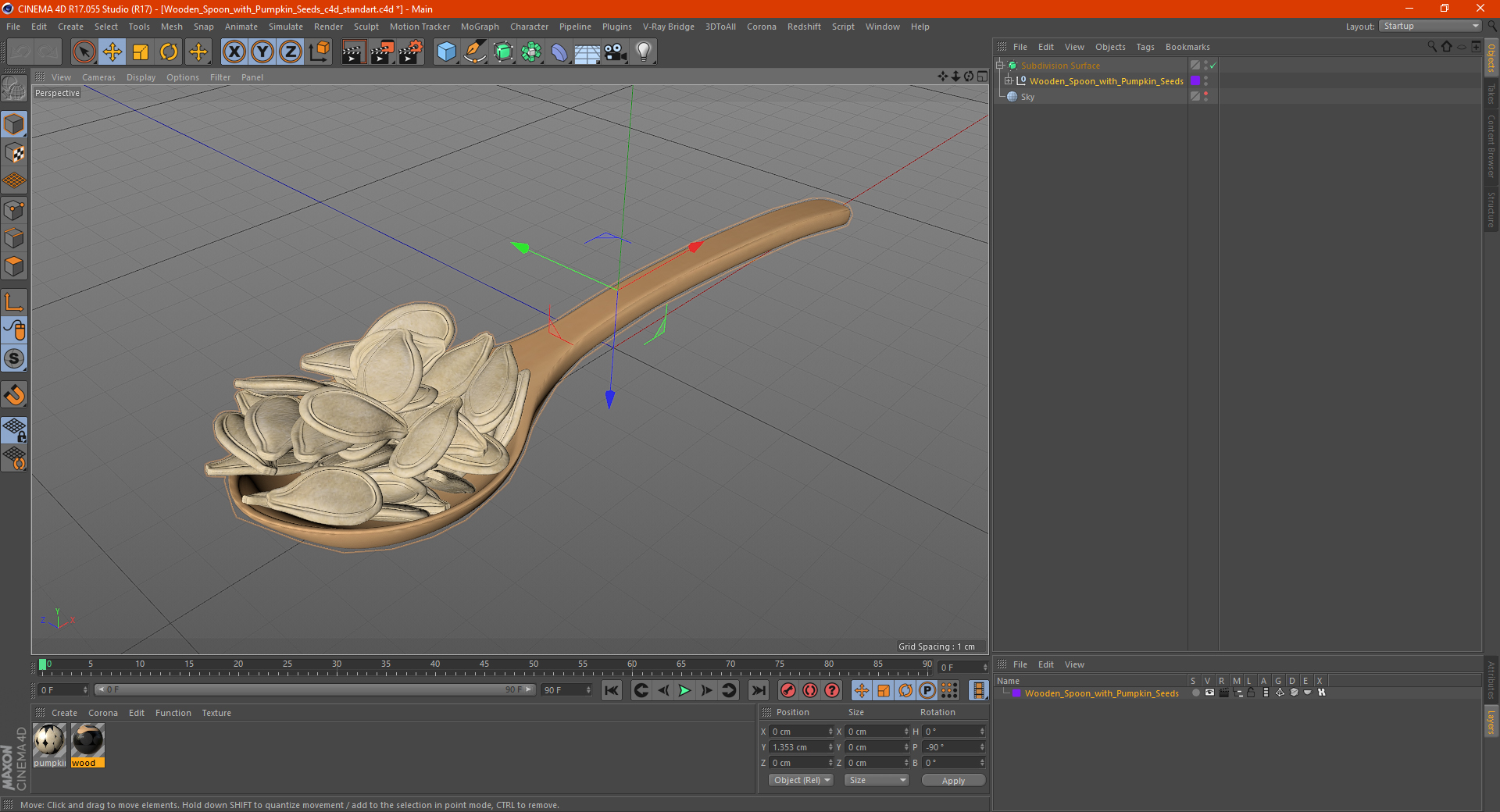The width and height of the screenshot is (1500, 812).
Task: Switch to Texture mode
Action: tap(14, 153)
